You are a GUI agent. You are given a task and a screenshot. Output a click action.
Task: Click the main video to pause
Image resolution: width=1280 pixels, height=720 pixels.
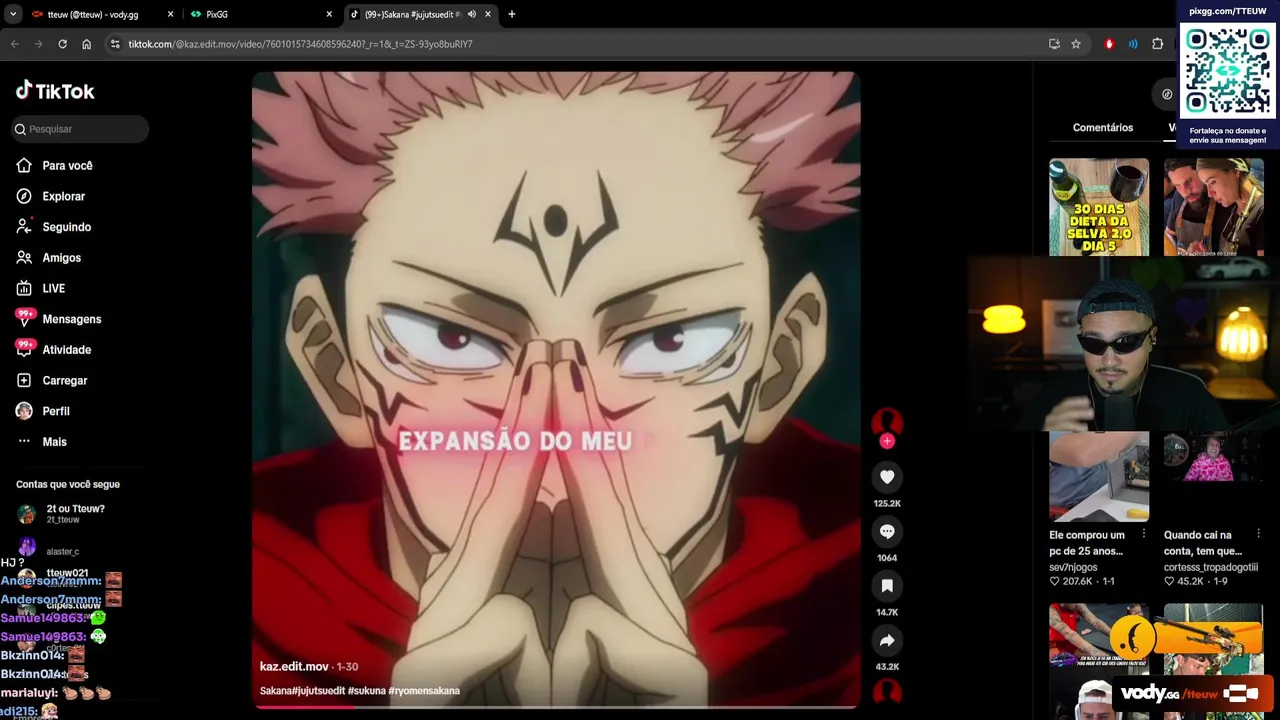pyautogui.click(x=556, y=390)
